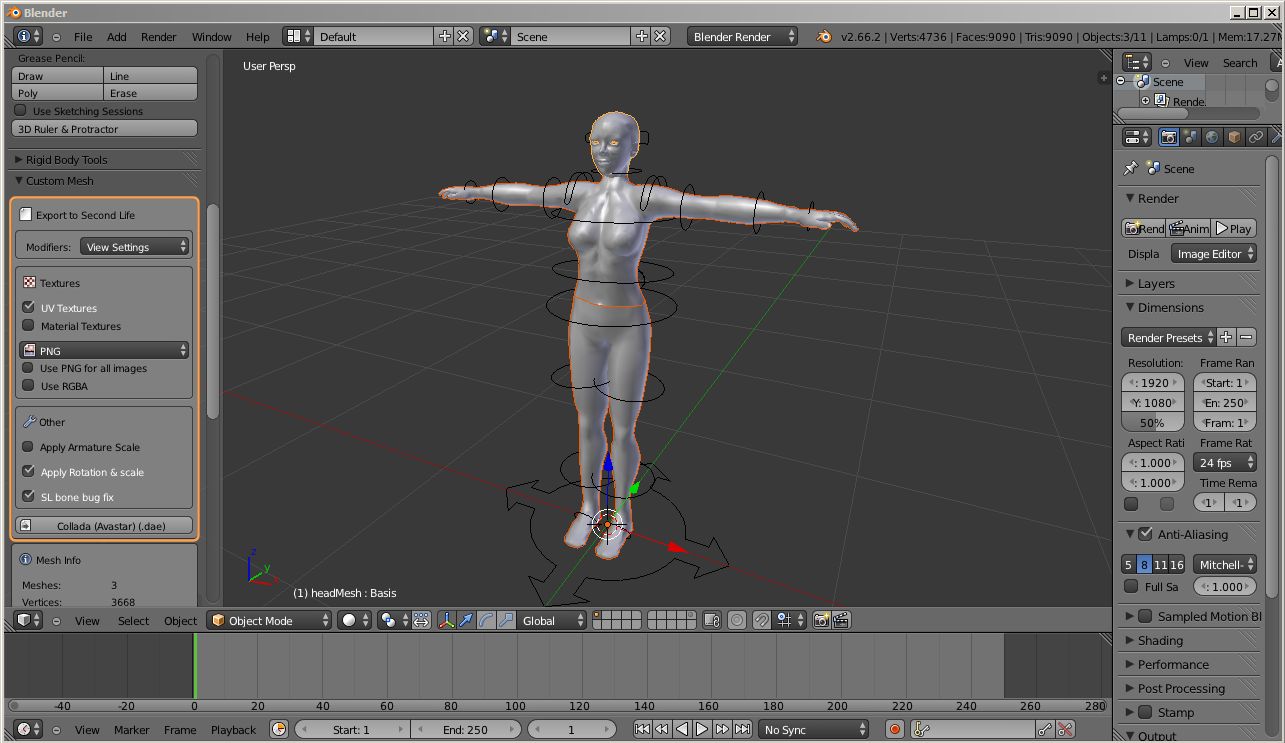Expand the Rigid Body Tools panel
The image size is (1285, 743).
point(66,160)
